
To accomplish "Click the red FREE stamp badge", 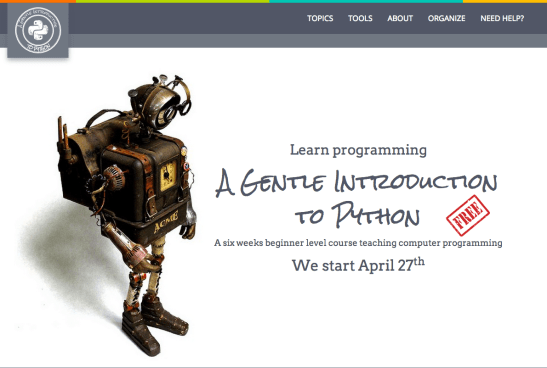I will [x=468, y=215].
